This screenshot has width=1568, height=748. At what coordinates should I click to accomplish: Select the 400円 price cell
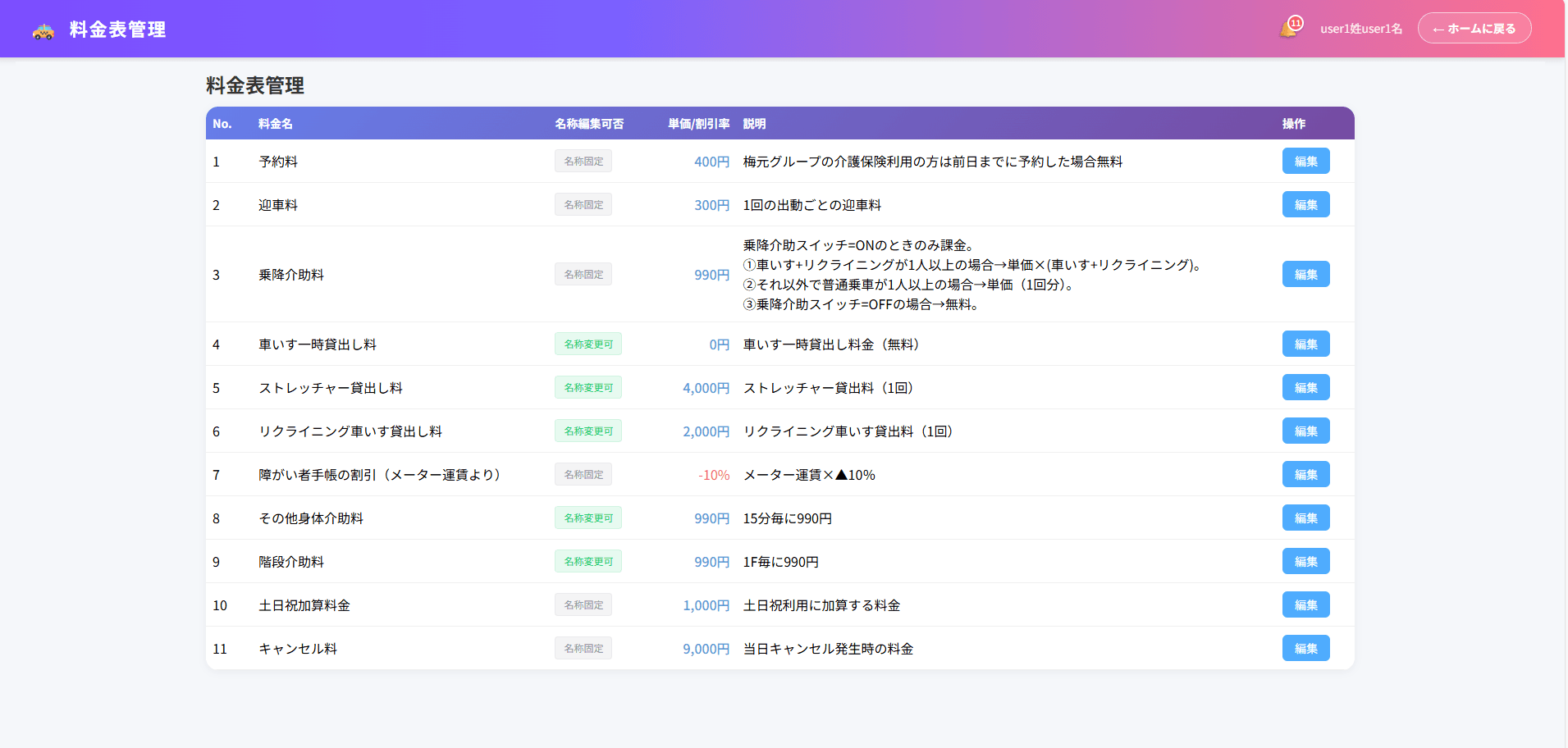tap(711, 162)
